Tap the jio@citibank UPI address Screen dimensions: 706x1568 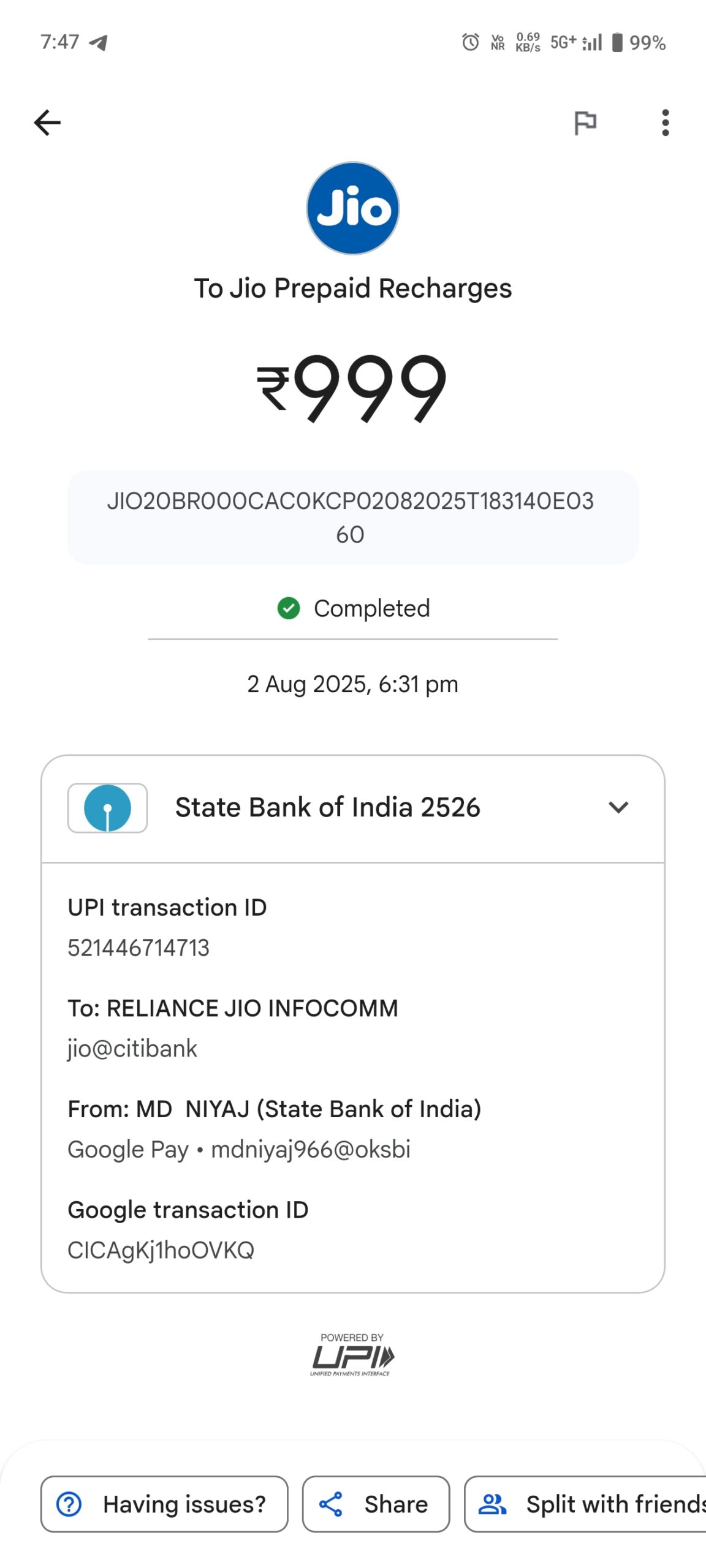[132, 1049]
